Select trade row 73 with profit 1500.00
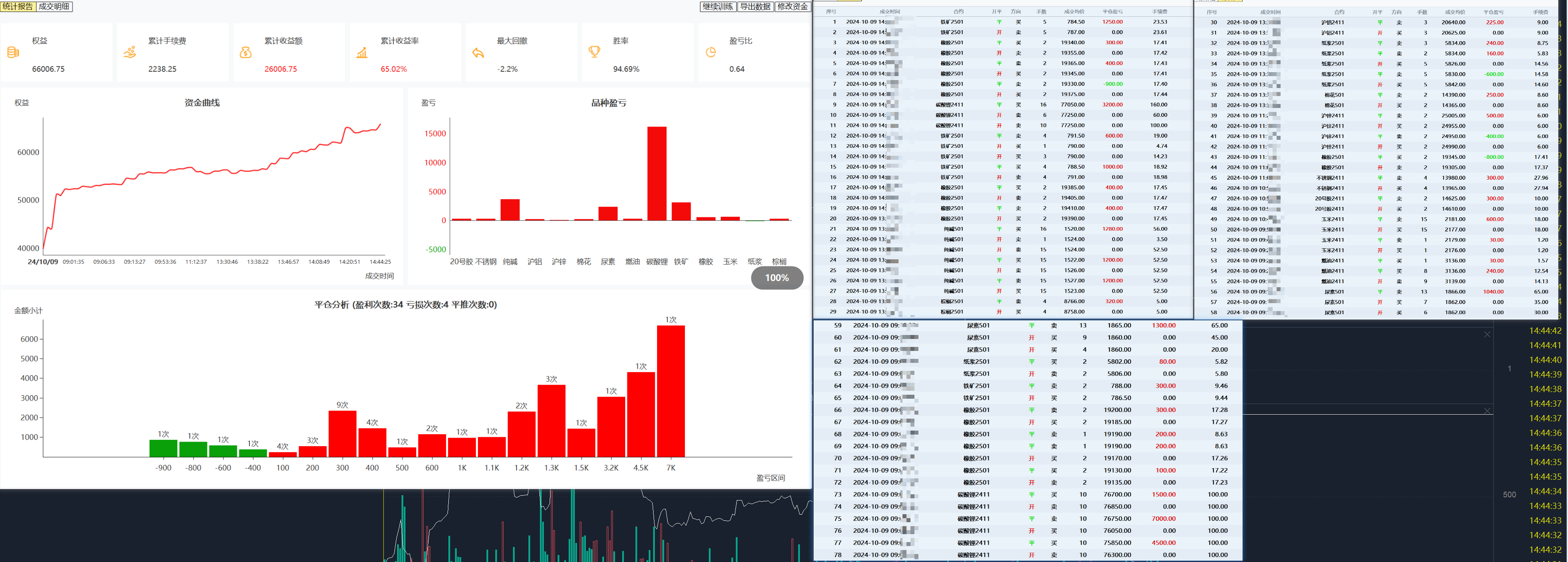The image size is (1568, 562). tap(1028, 494)
